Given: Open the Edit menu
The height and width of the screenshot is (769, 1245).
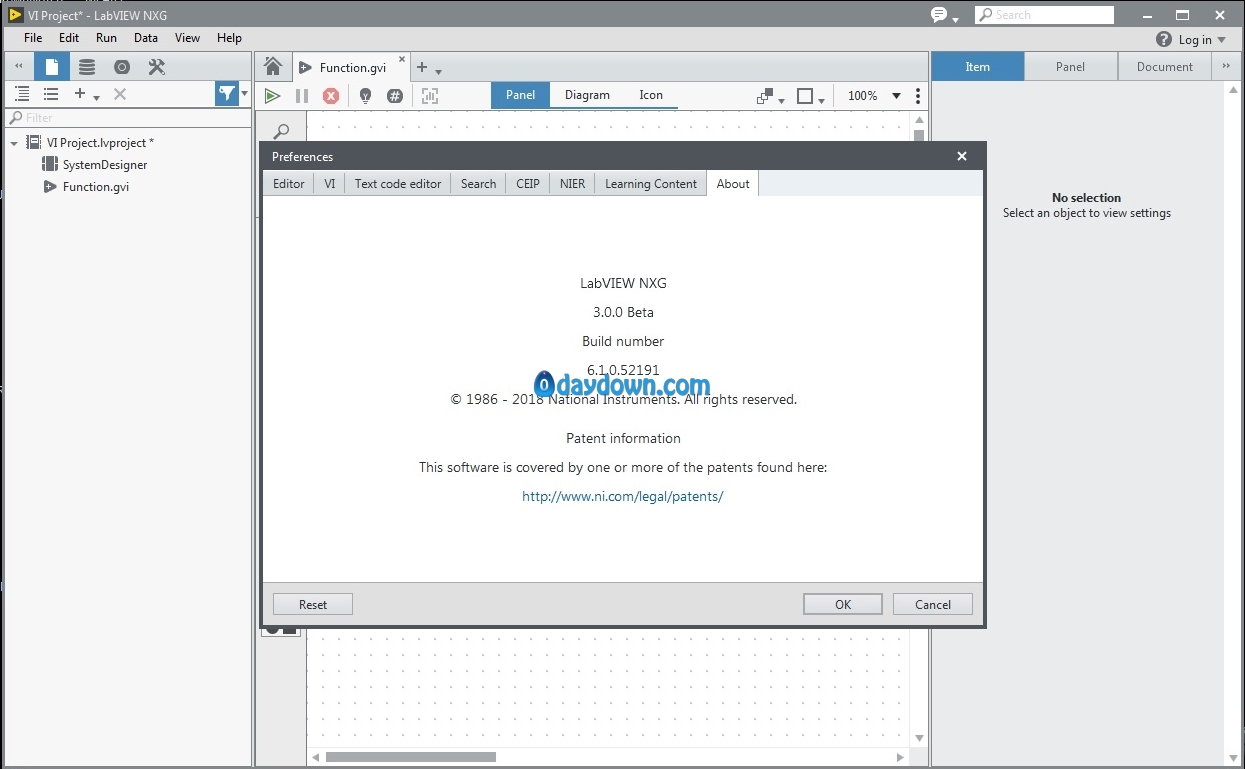Looking at the screenshot, I should click(x=69, y=38).
